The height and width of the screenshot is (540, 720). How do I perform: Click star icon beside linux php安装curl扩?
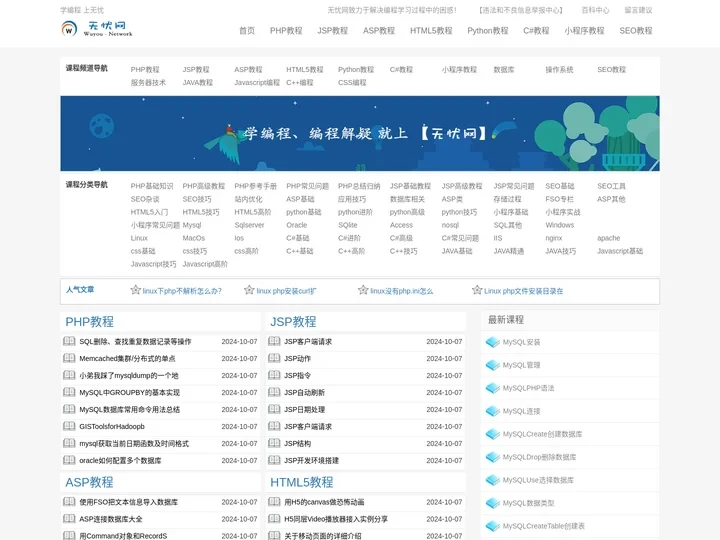pos(249,290)
